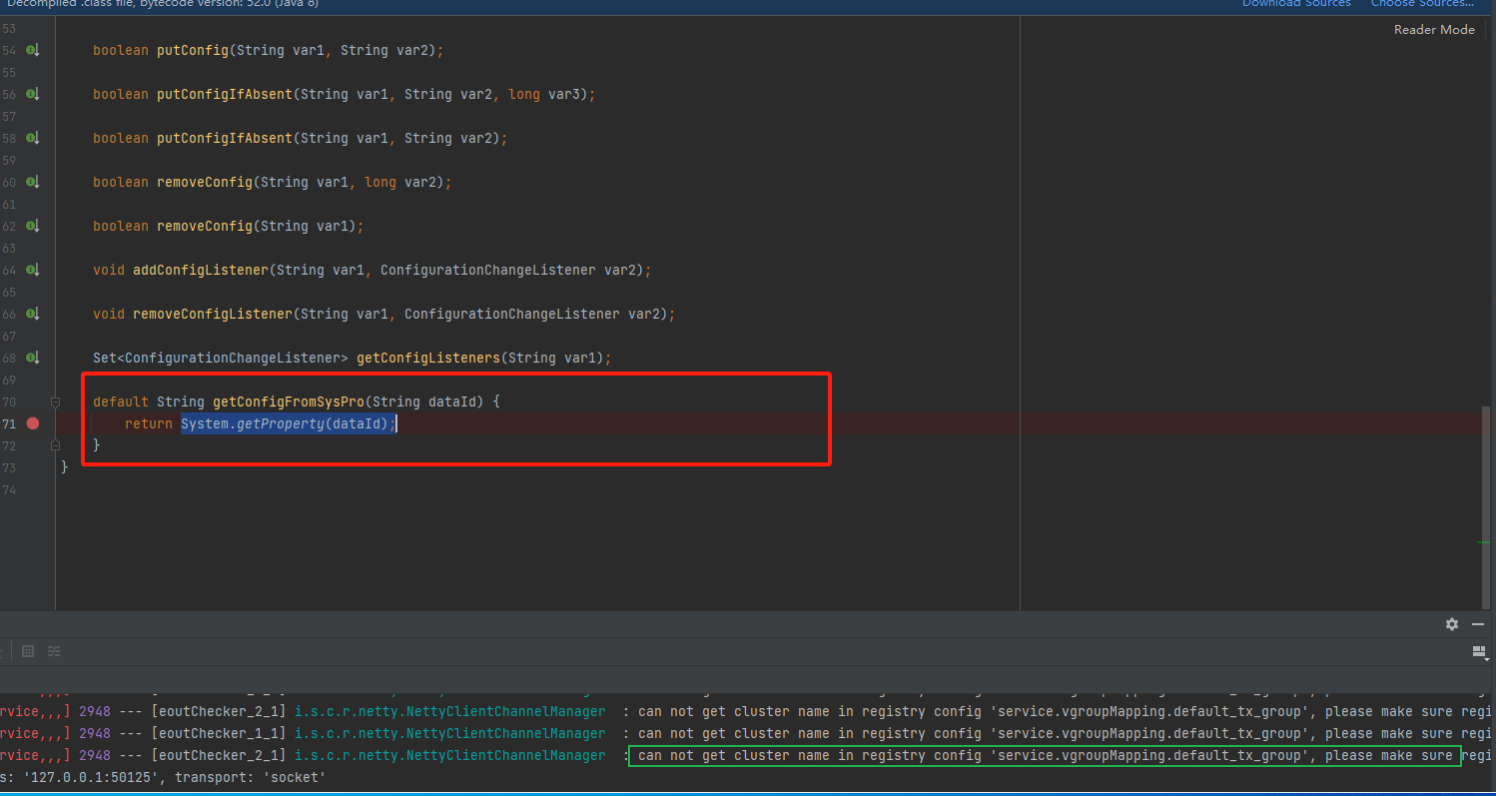Image resolution: width=1496 pixels, height=796 pixels.
Task: Click the table view icon in console toolbar
Action: tap(28, 651)
